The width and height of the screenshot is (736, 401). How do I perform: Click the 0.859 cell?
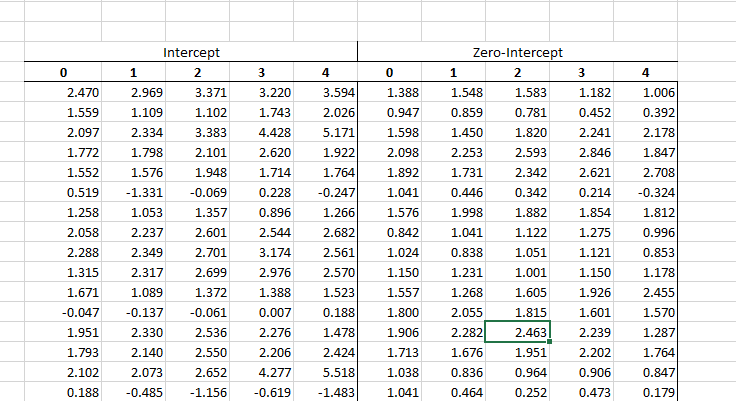click(453, 112)
